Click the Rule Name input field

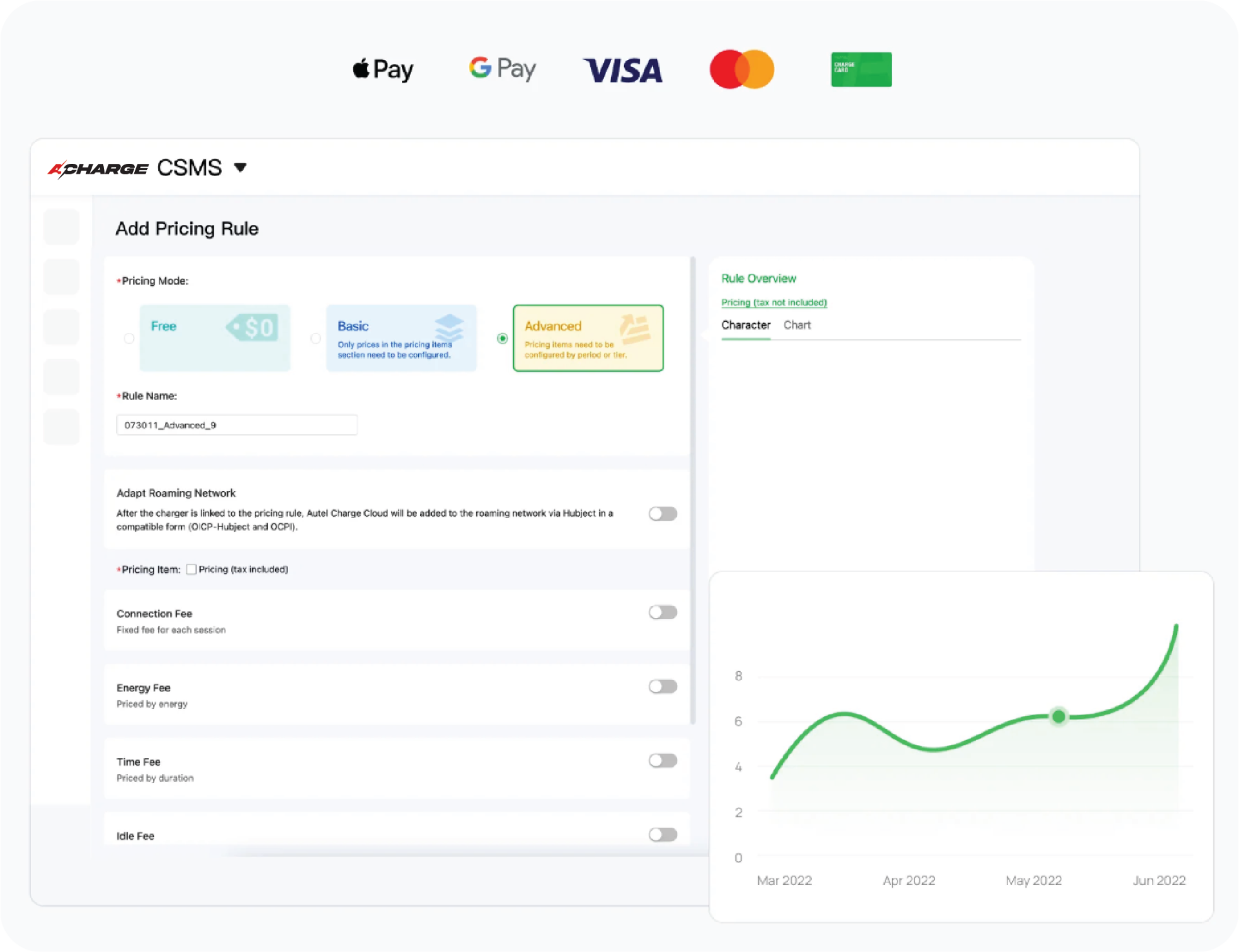pyautogui.click(x=236, y=425)
